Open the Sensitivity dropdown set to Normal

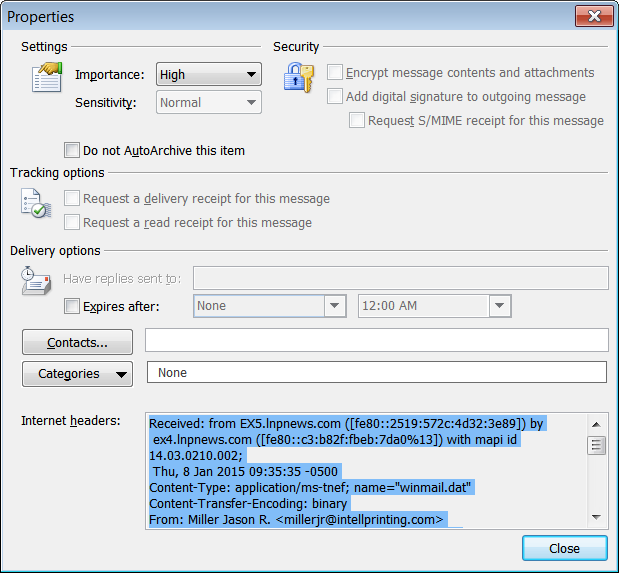click(x=208, y=103)
